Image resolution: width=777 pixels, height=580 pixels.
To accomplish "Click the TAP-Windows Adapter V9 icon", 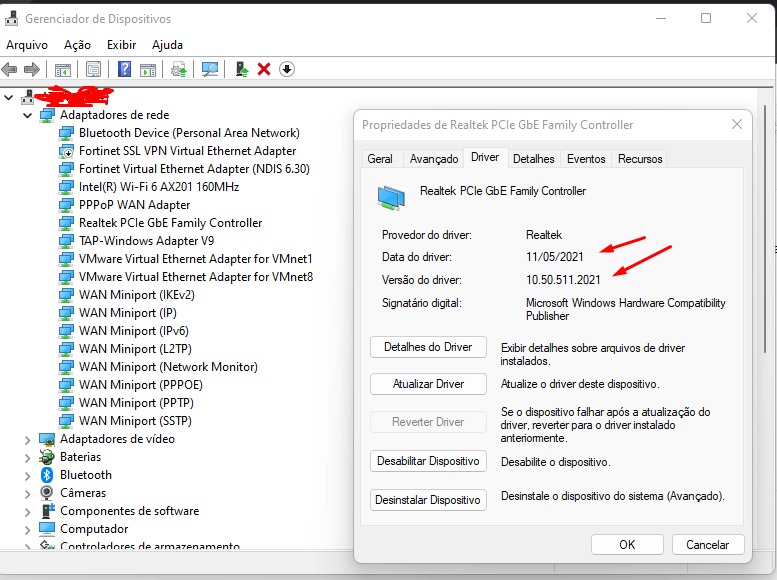I will [66, 241].
